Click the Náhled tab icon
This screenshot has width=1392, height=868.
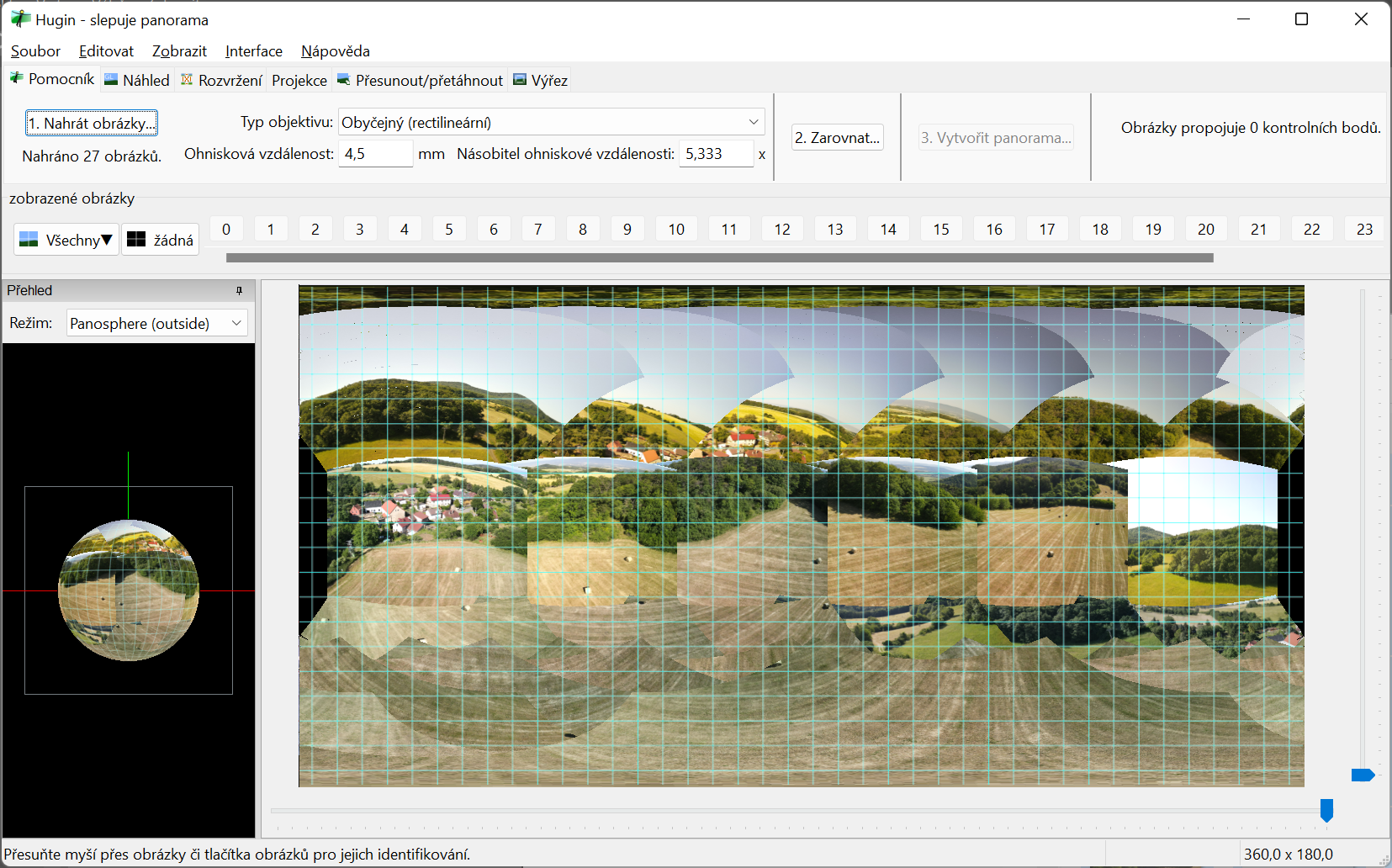111,80
